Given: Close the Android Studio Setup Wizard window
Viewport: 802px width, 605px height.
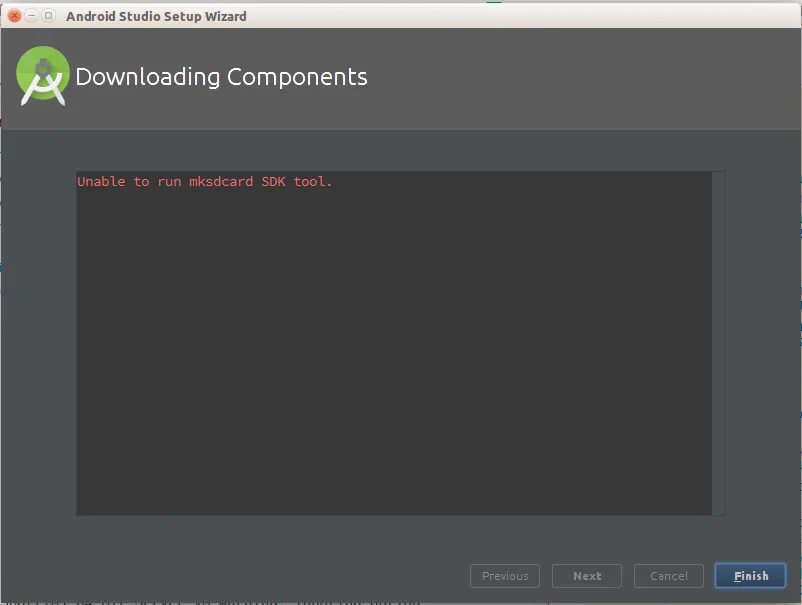Looking at the screenshot, I should 15,16.
